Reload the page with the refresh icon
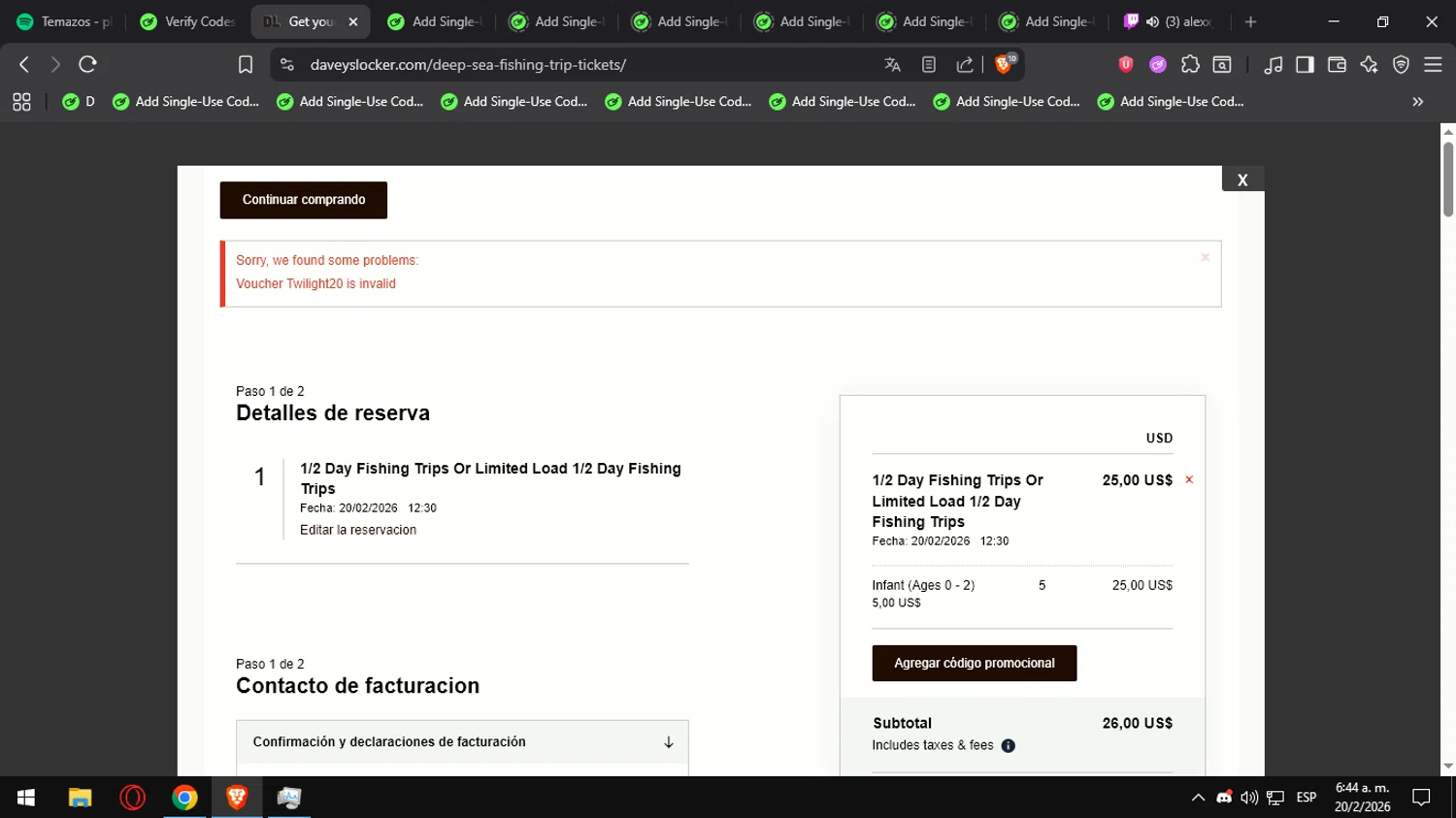Image resolution: width=1456 pixels, height=818 pixels. (87, 64)
